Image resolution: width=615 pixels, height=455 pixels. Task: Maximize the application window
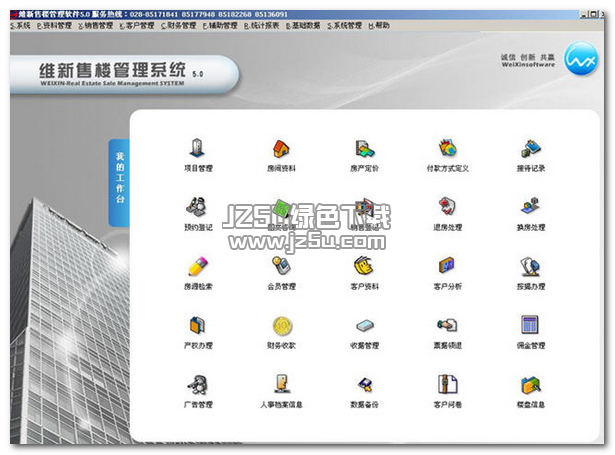(x=594, y=15)
